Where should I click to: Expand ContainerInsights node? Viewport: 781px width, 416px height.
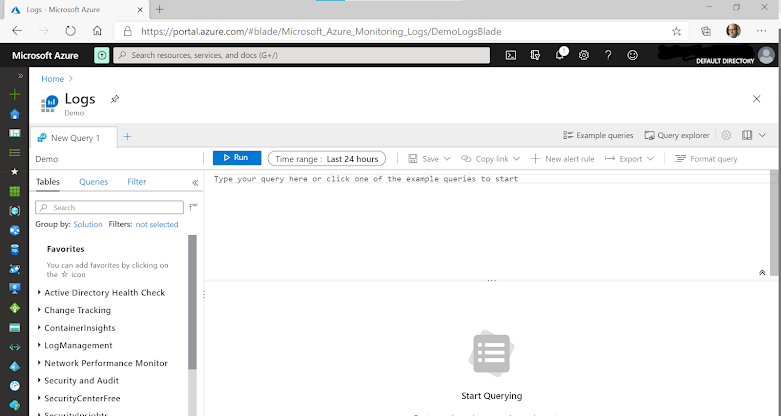[39, 328]
